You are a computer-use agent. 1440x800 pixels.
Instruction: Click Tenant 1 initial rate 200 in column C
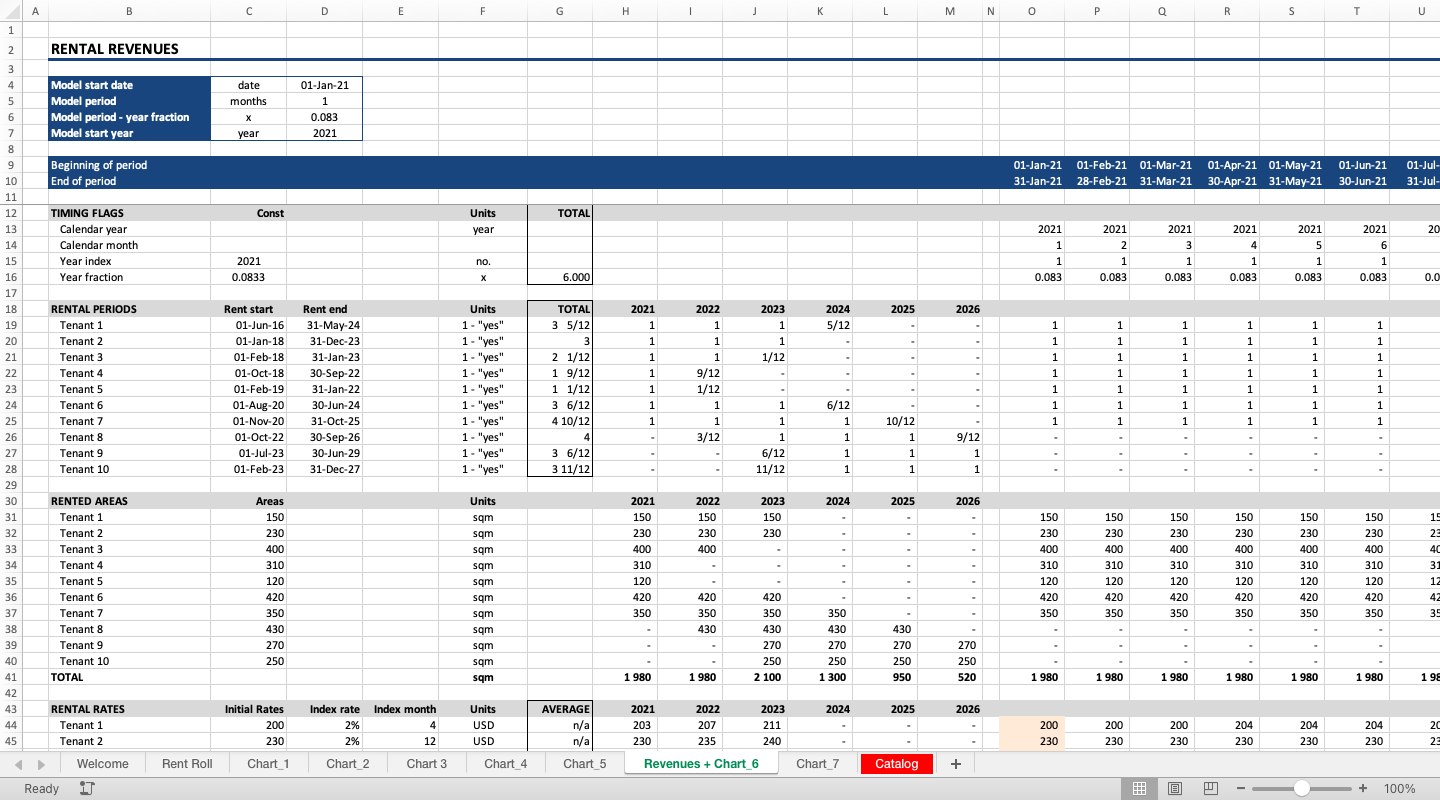point(248,725)
